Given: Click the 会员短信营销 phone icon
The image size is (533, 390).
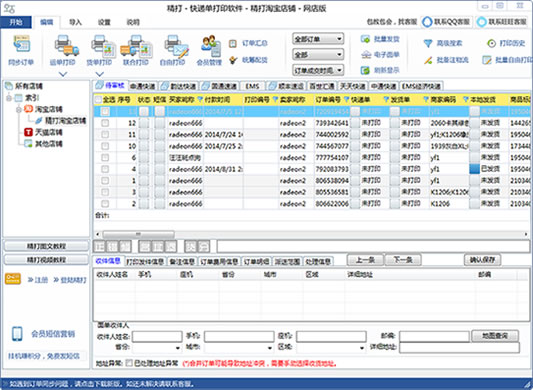Looking at the screenshot, I should pos(17,334).
